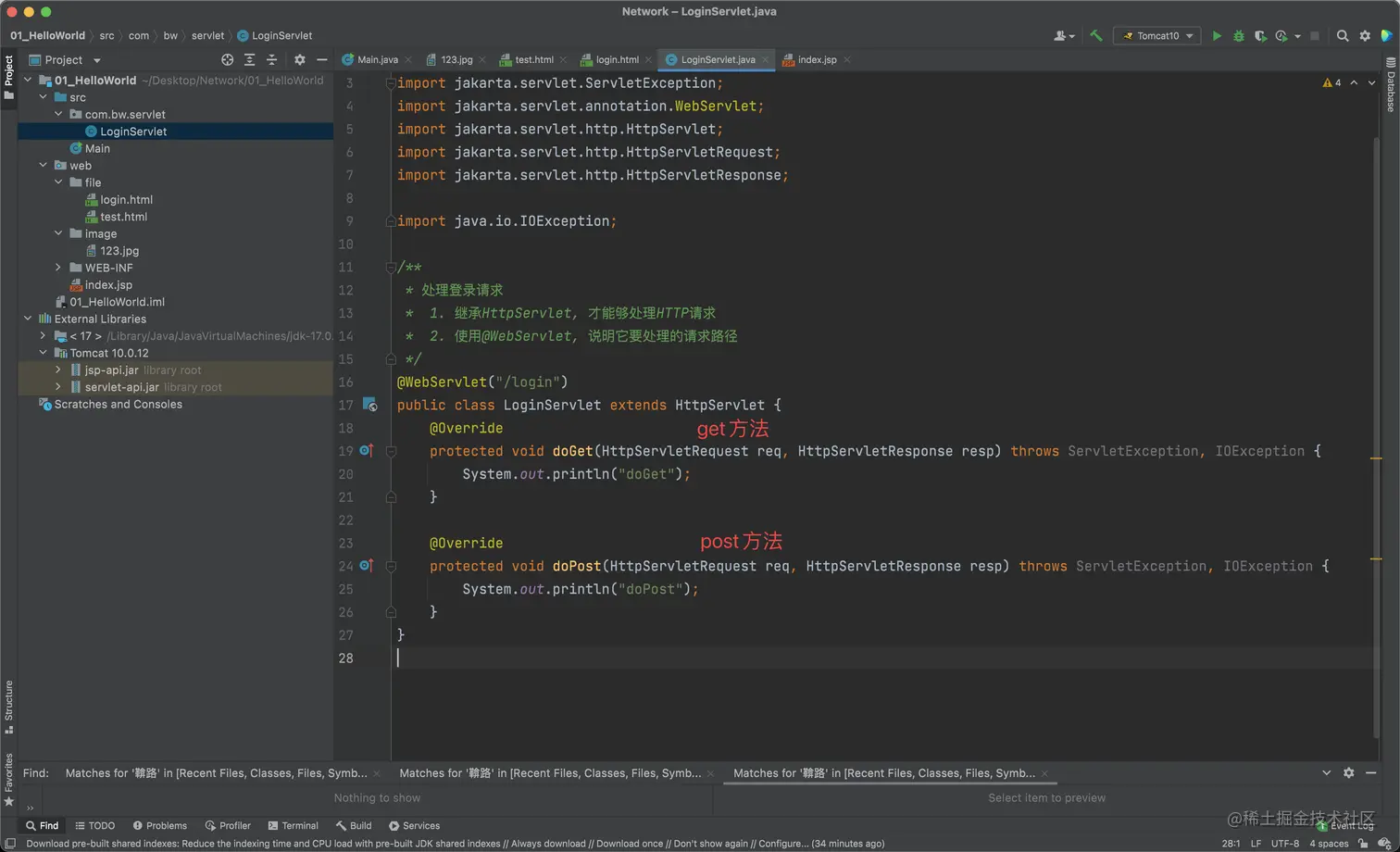Open the Find tabs overflow dropdown arrow
This screenshot has width=1400, height=852.
(1326, 772)
